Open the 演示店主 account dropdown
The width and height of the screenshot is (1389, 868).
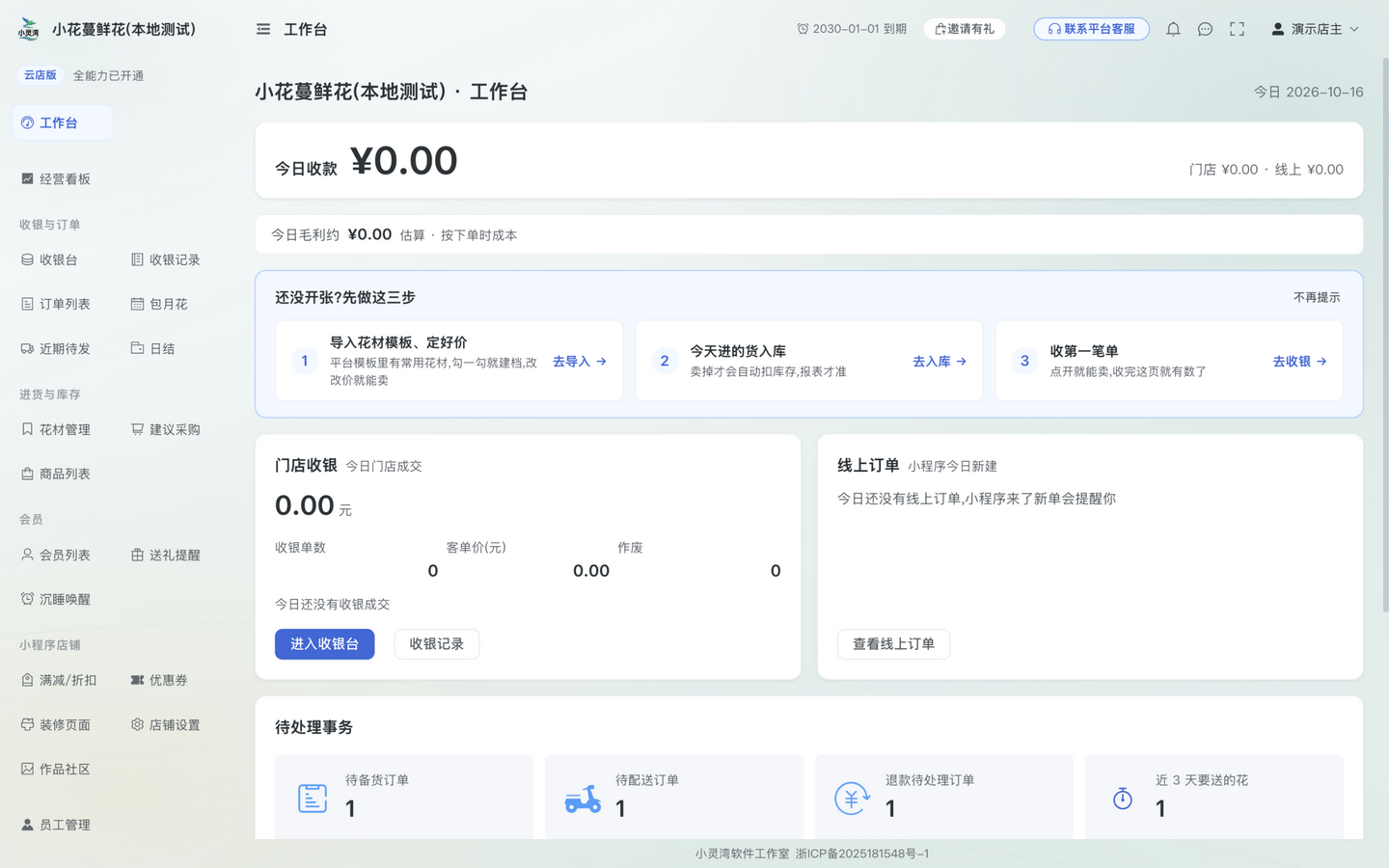(x=1315, y=29)
